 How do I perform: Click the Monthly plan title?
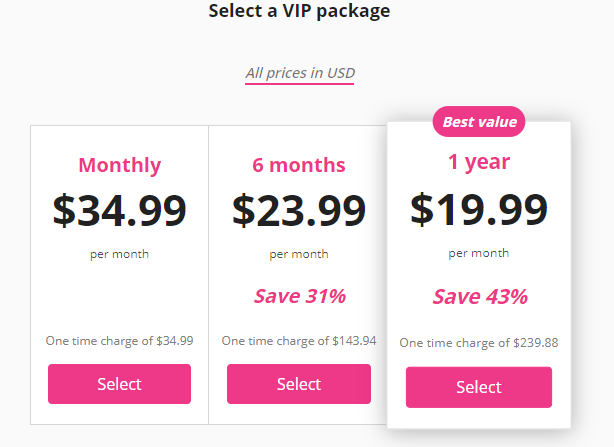tap(119, 165)
